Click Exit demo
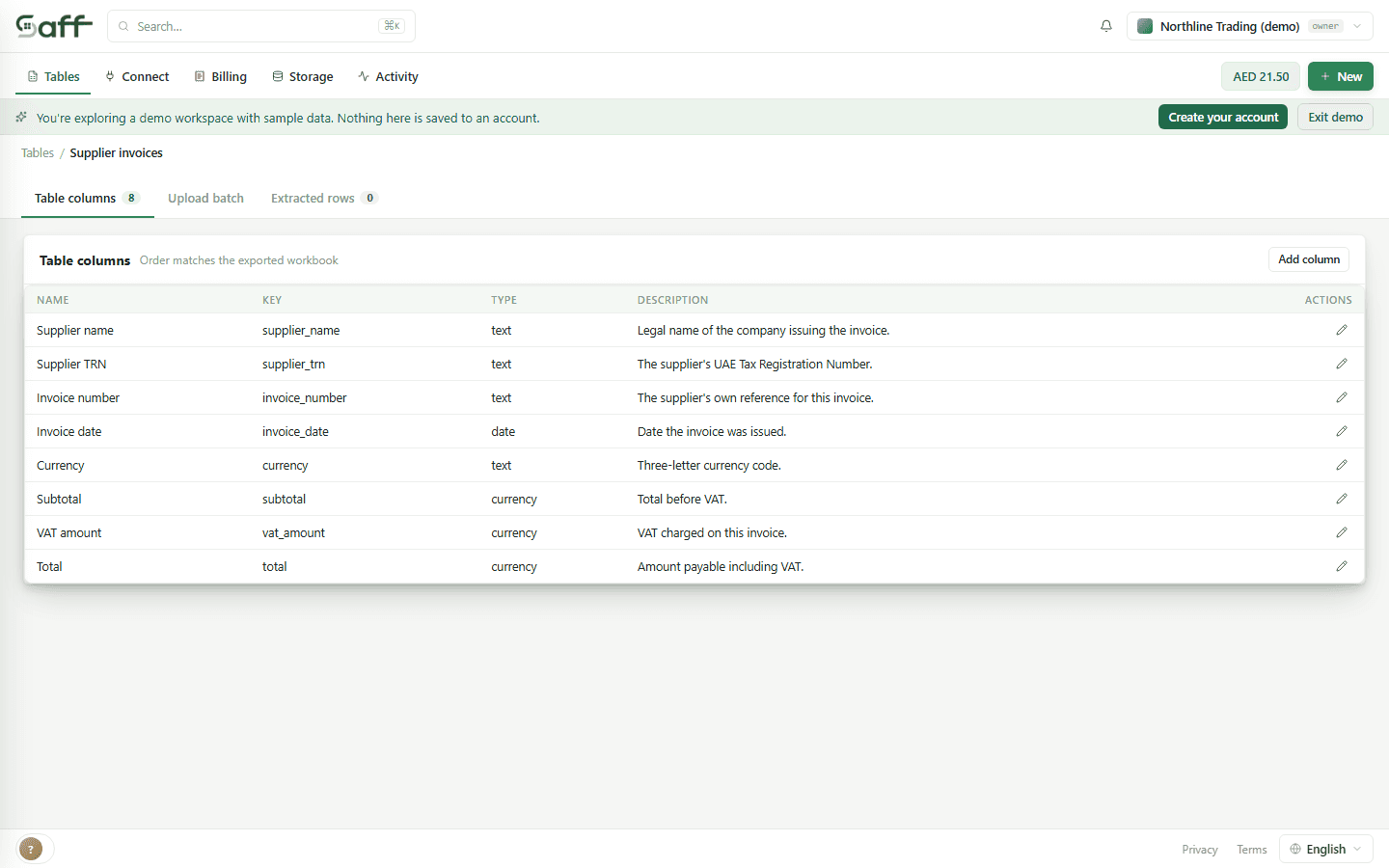1389x868 pixels. 1335,117
